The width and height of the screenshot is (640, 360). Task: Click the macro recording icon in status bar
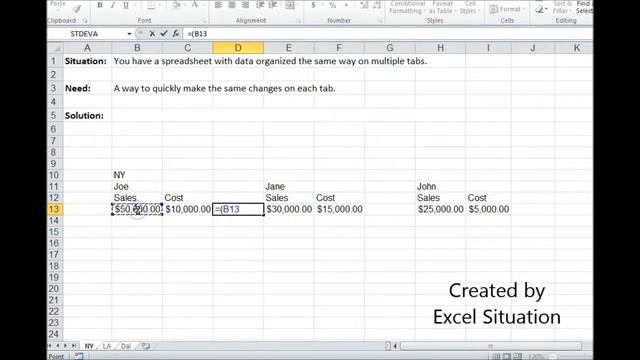pos(79,356)
